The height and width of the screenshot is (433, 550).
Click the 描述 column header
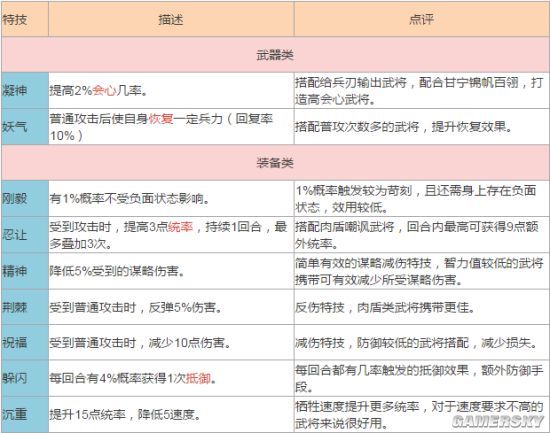tap(171, 19)
